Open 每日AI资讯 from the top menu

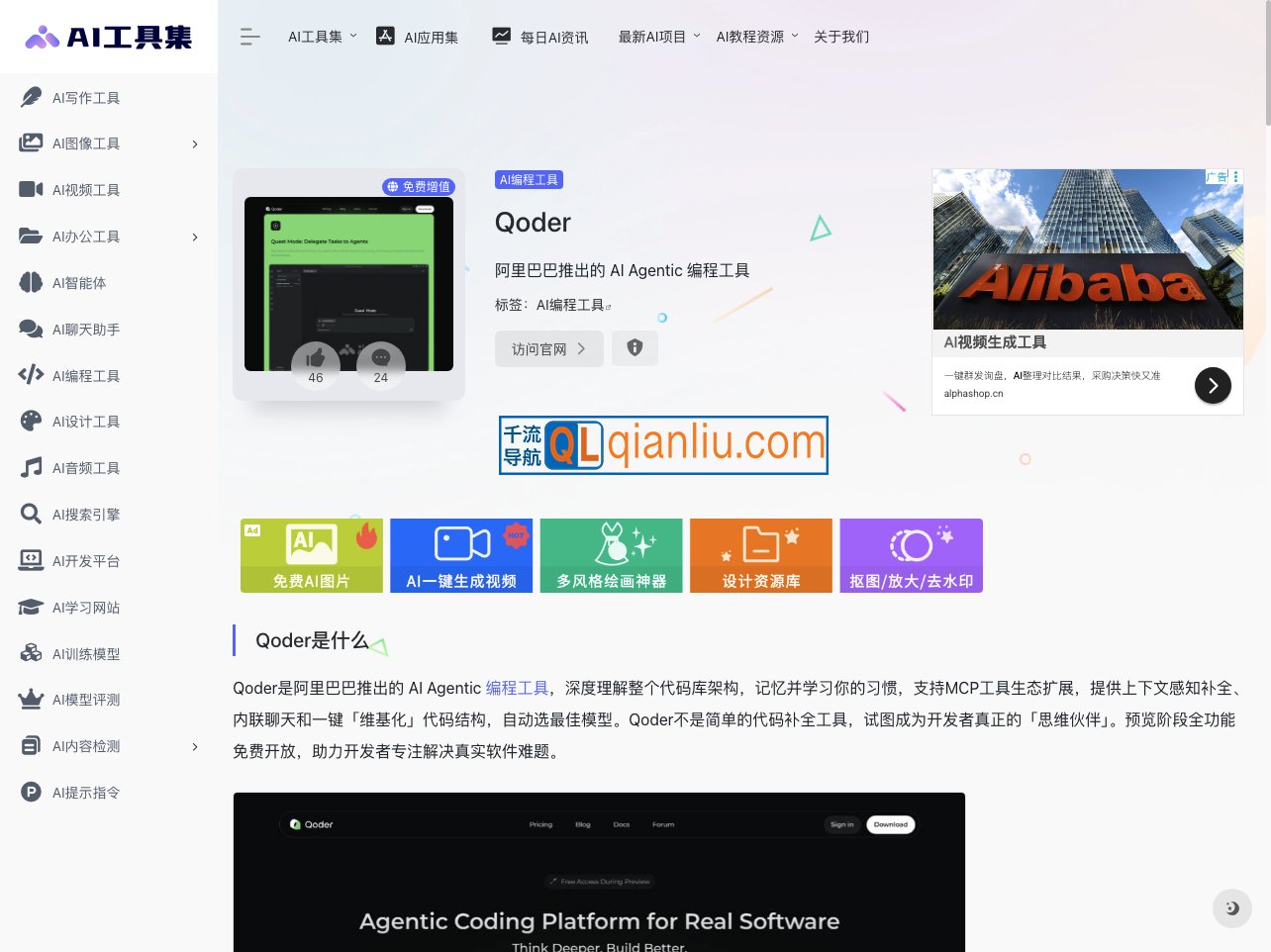coord(540,37)
